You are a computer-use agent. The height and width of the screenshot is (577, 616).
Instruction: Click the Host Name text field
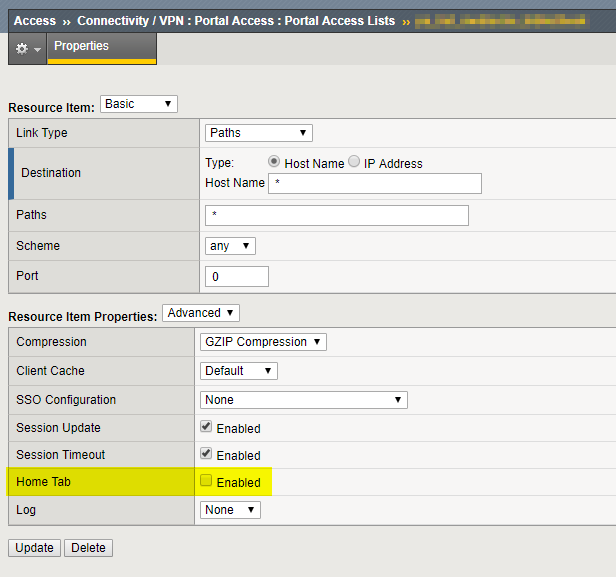375,183
